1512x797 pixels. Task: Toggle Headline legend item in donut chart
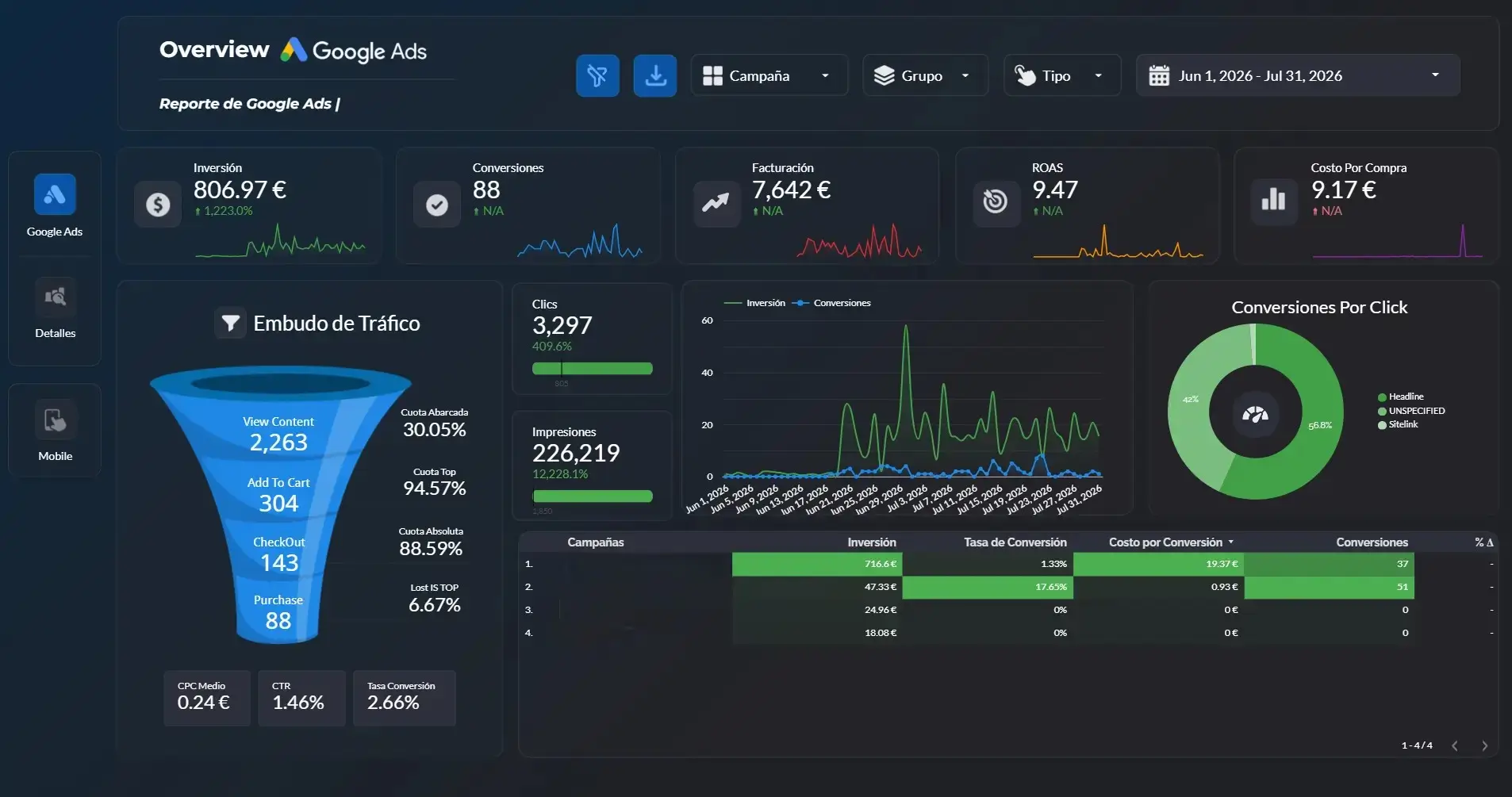pos(1401,397)
